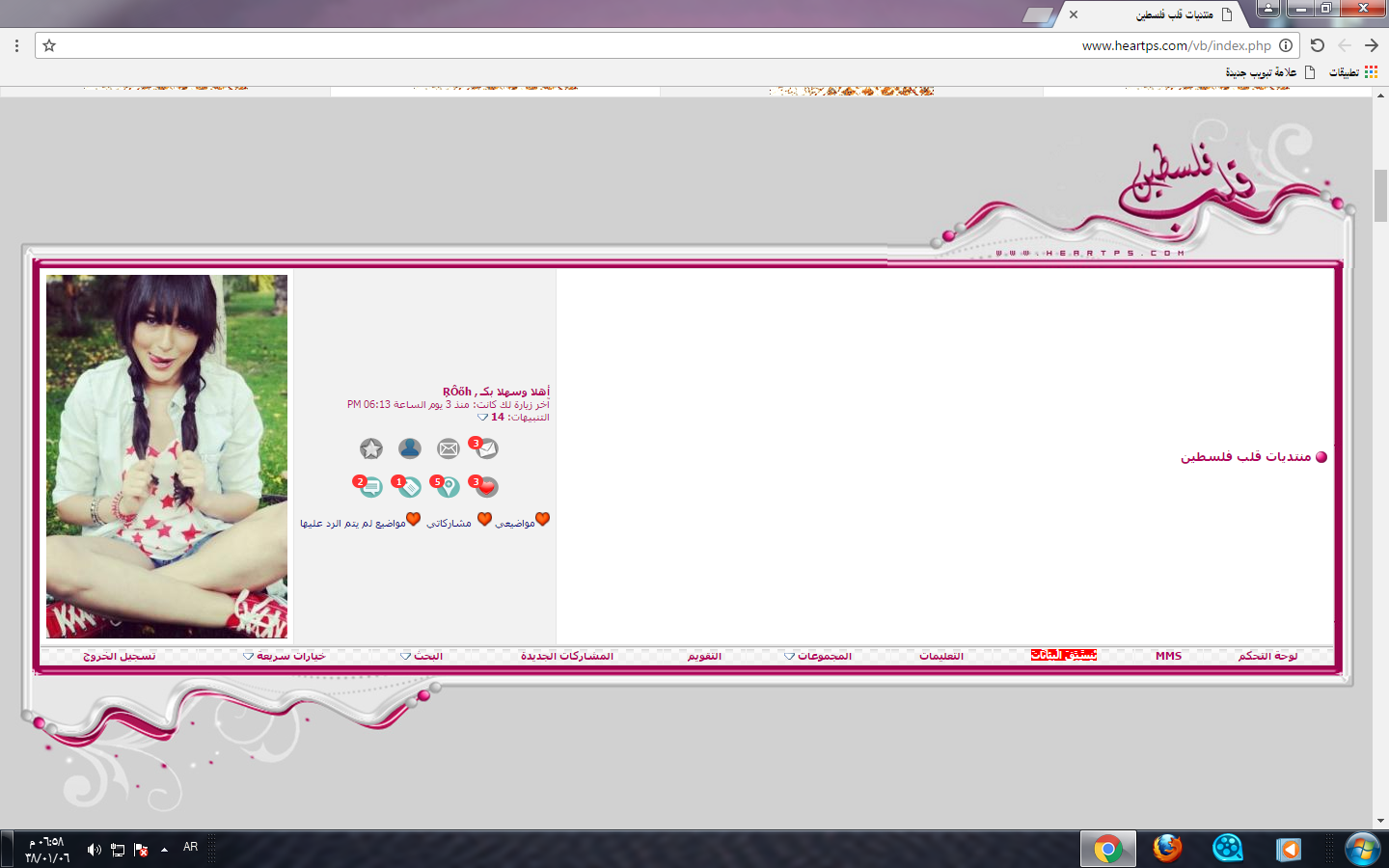Open the closed envelope messages icon
Viewport: 1389px width, 868px height.
(x=449, y=448)
